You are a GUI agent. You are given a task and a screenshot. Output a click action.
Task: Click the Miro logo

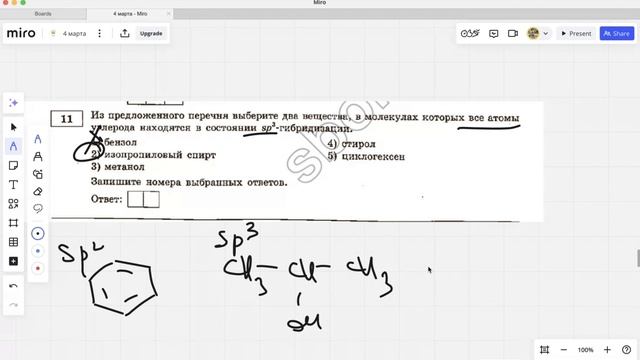pos(21,33)
